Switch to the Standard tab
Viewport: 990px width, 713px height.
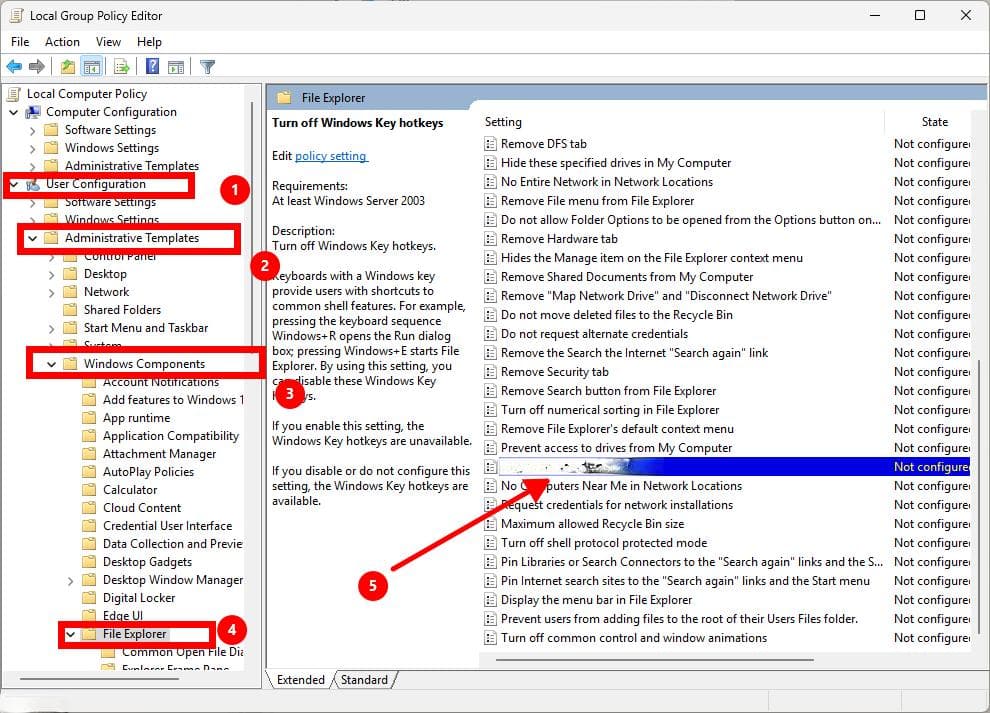(x=364, y=680)
